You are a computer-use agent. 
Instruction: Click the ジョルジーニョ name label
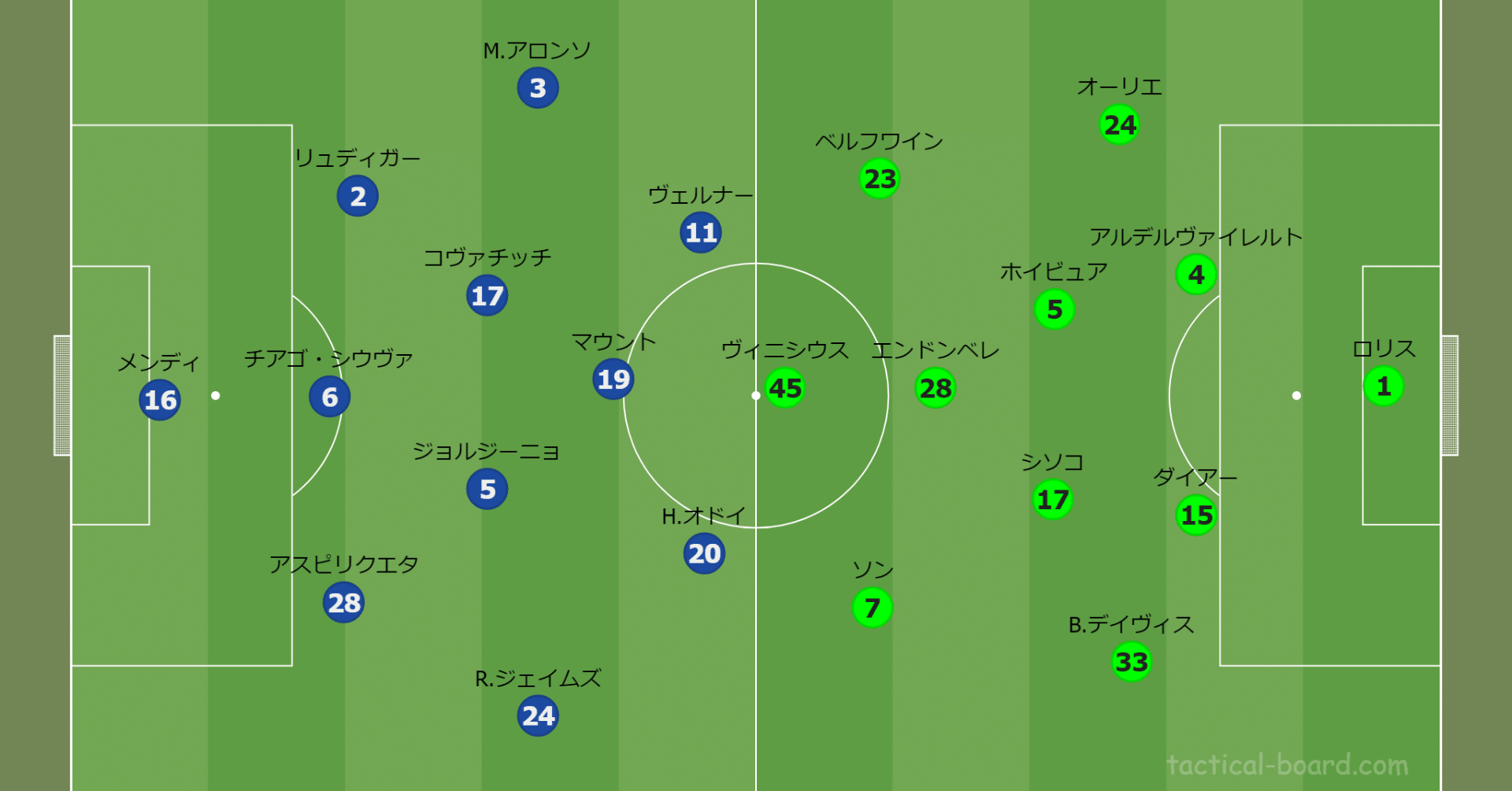pyautogui.click(x=487, y=451)
